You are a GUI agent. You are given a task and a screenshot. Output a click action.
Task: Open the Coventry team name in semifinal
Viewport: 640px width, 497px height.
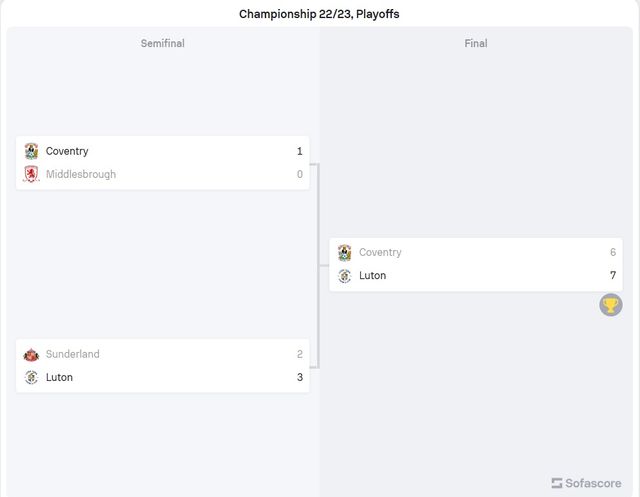pyautogui.click(x=67, y=151)
